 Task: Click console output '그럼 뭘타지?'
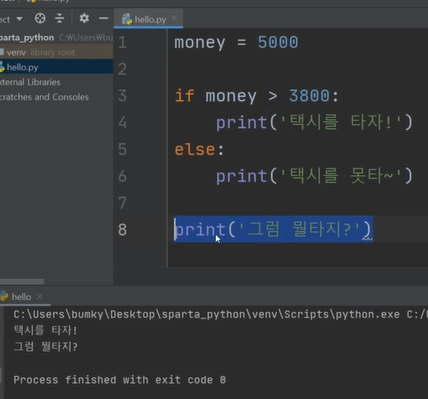(45, 347)
